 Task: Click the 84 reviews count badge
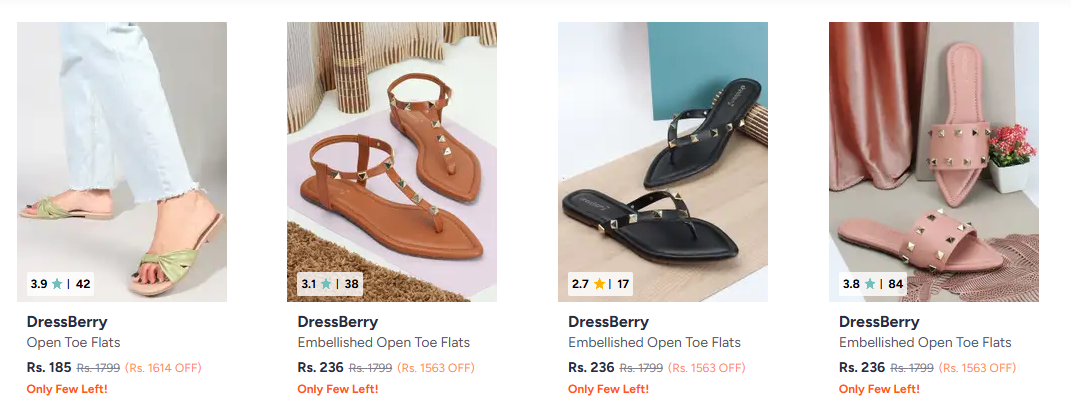coord(895,284)
